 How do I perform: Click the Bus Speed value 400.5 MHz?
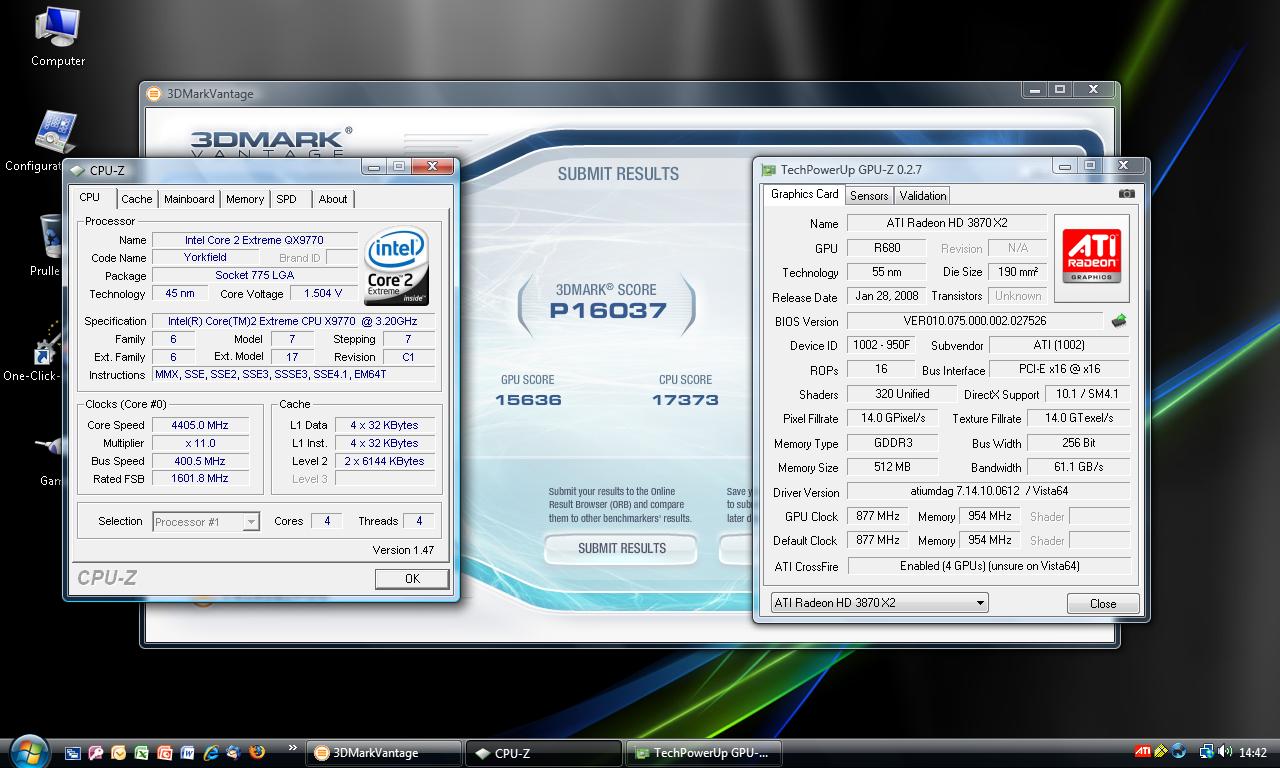[x=200, y=461]
